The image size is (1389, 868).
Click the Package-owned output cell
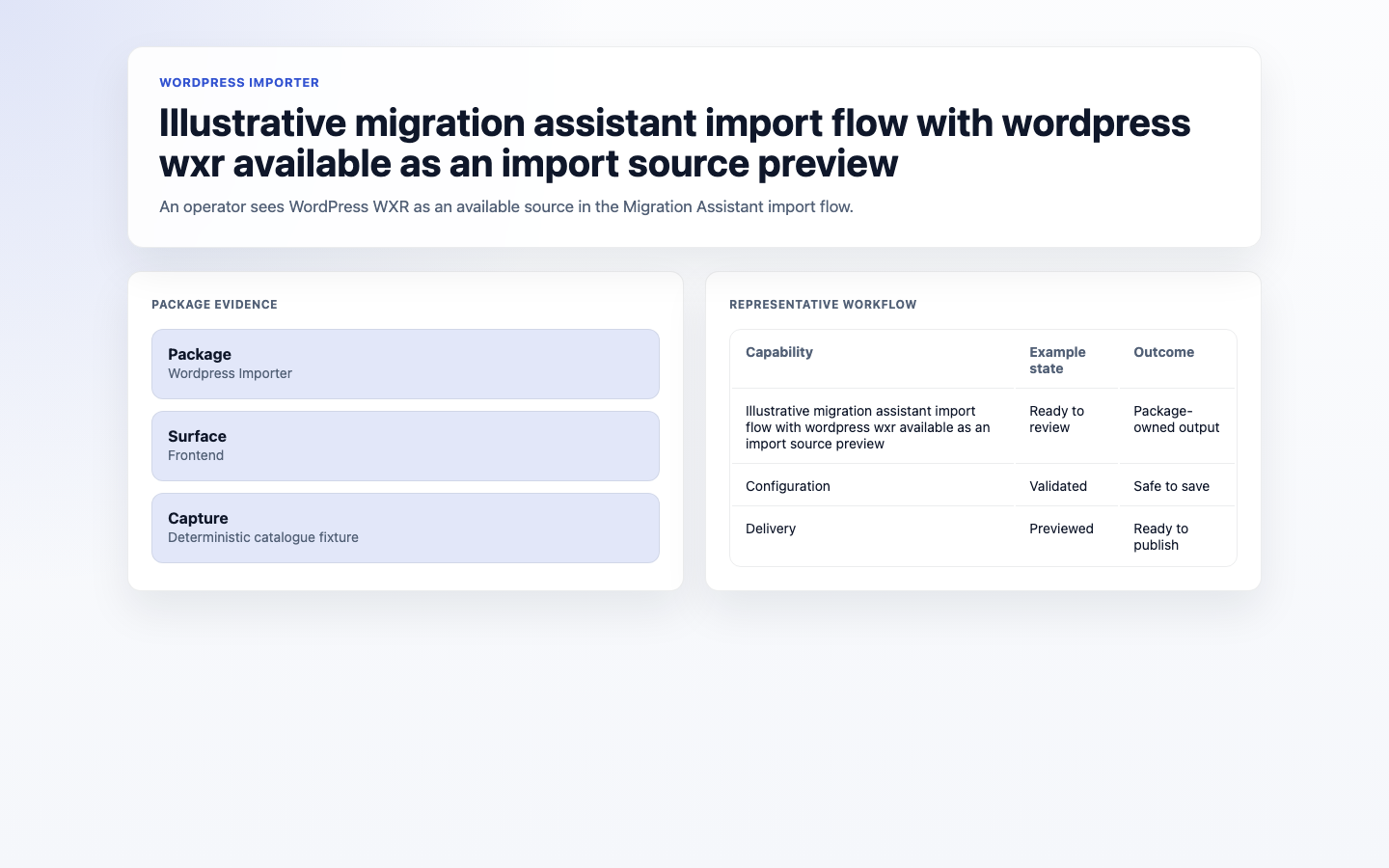click(x=1177, y=427)
